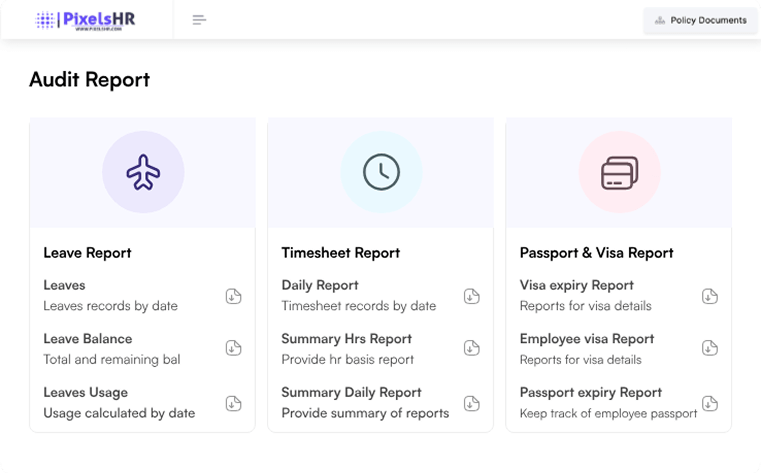Download the Leaves report file
The height and width of the screenshot is (473, 761).
[233, 295]
